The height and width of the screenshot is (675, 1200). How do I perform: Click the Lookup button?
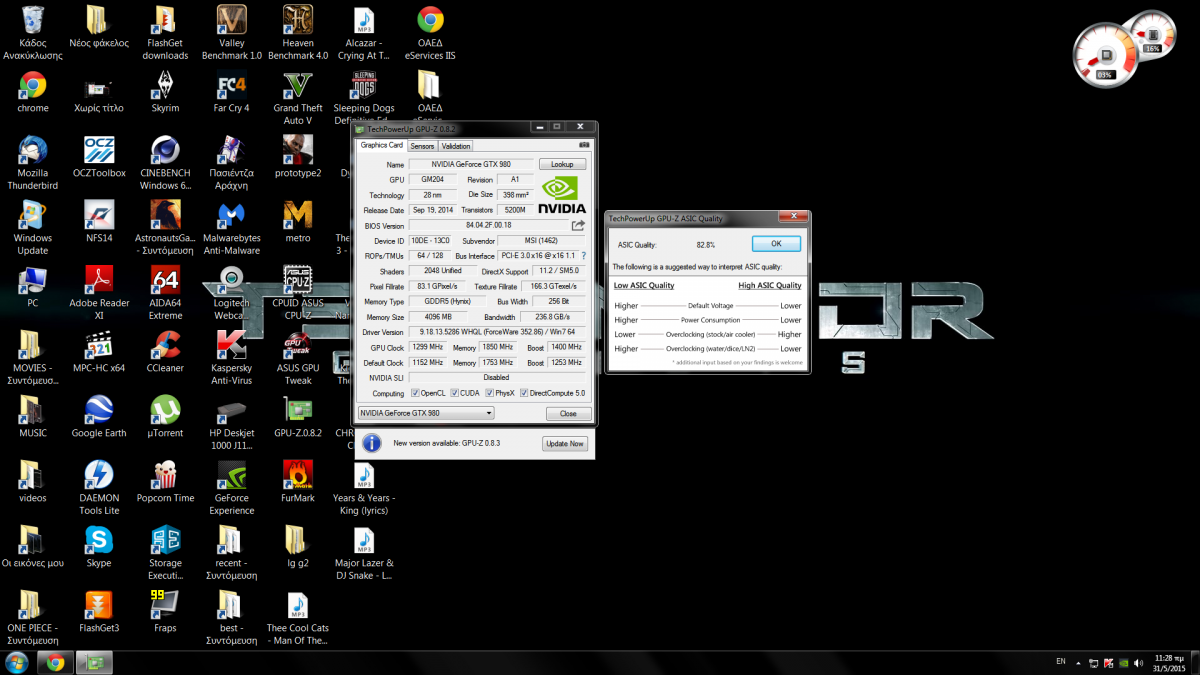562,164
